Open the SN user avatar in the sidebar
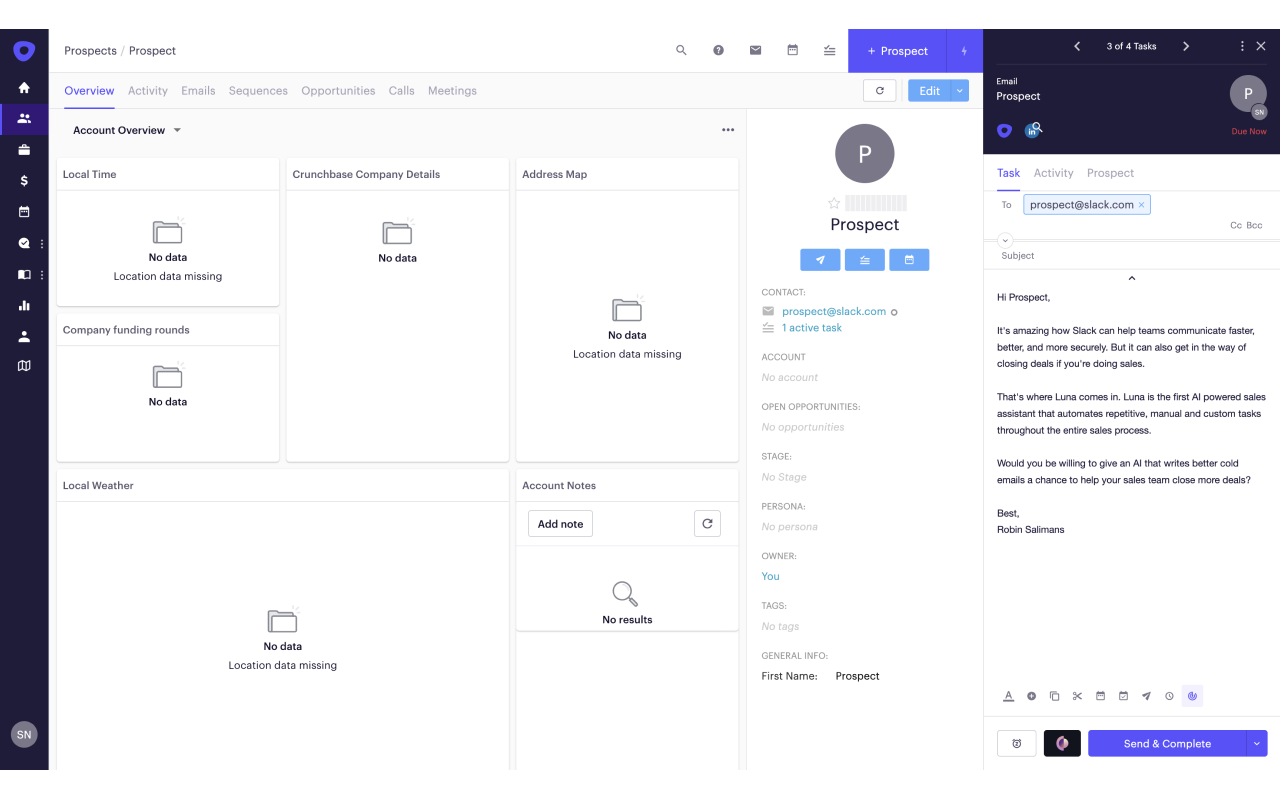 pyautogui.click(x=24, y=734)
